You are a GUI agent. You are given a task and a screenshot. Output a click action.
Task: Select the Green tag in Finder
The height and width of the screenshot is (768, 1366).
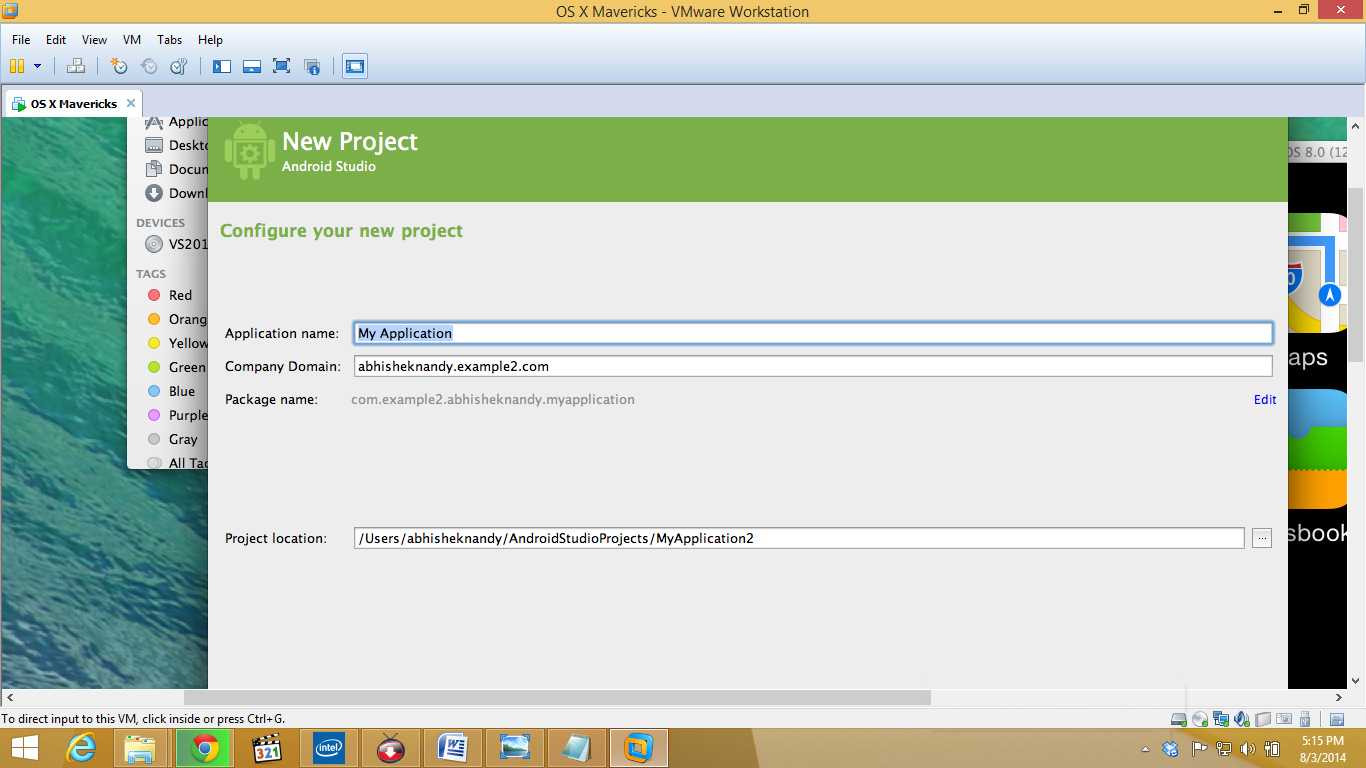[x=177, y=367]
